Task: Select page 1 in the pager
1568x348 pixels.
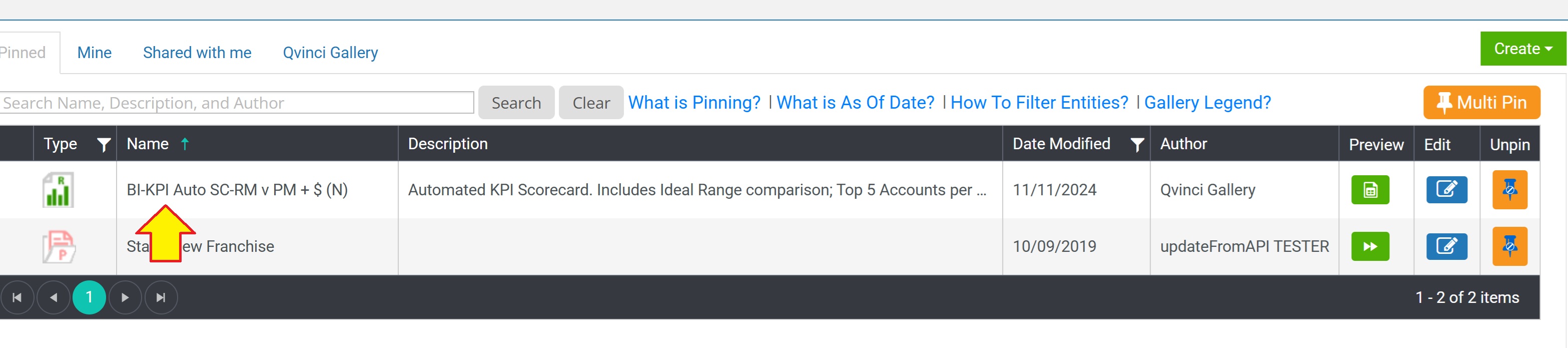Action: tap(90, 297)
